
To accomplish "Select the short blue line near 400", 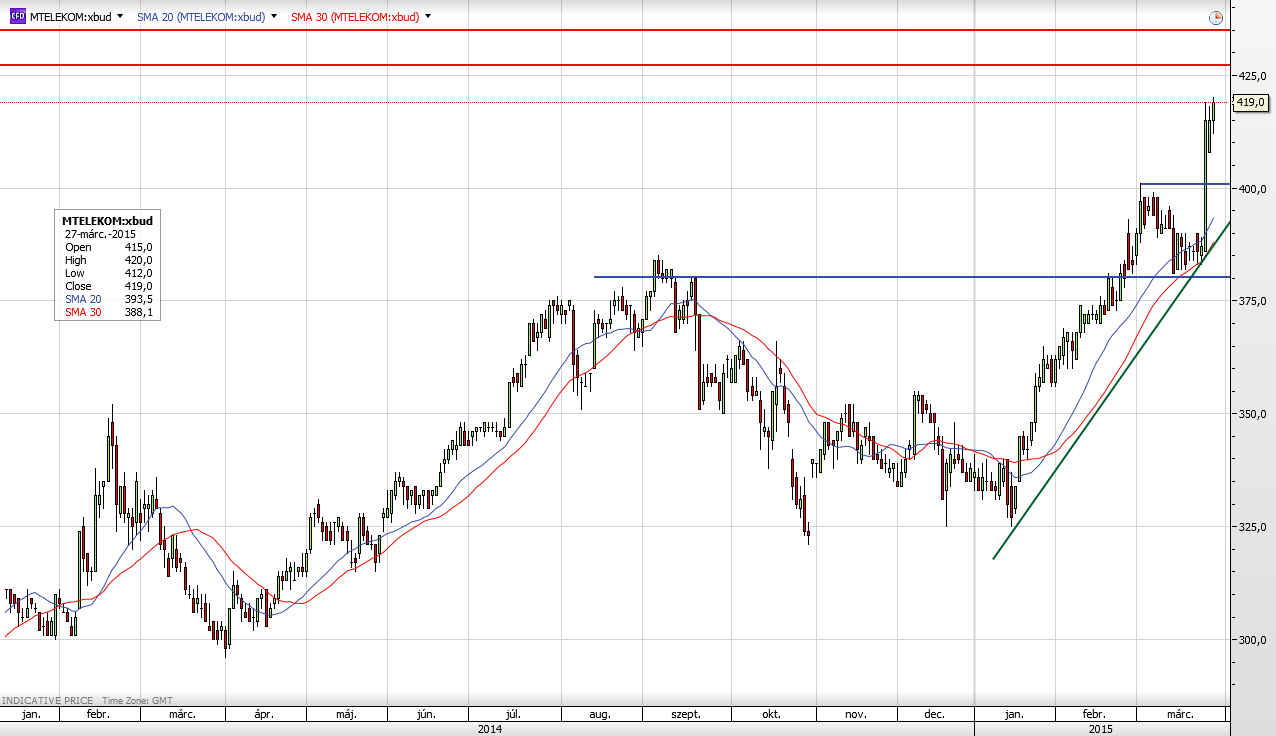I will 1185,184.
